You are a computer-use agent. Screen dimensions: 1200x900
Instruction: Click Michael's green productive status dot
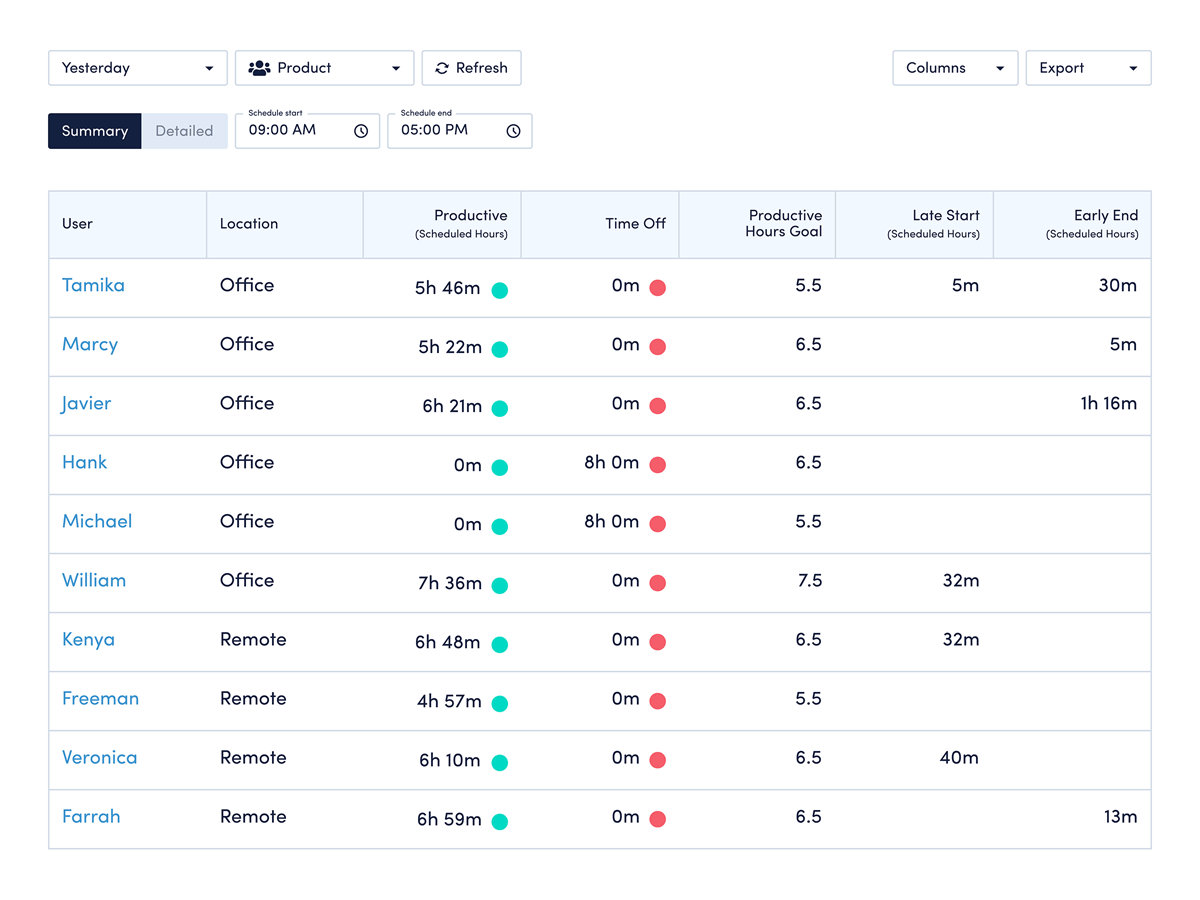click(x=500, y=526)
